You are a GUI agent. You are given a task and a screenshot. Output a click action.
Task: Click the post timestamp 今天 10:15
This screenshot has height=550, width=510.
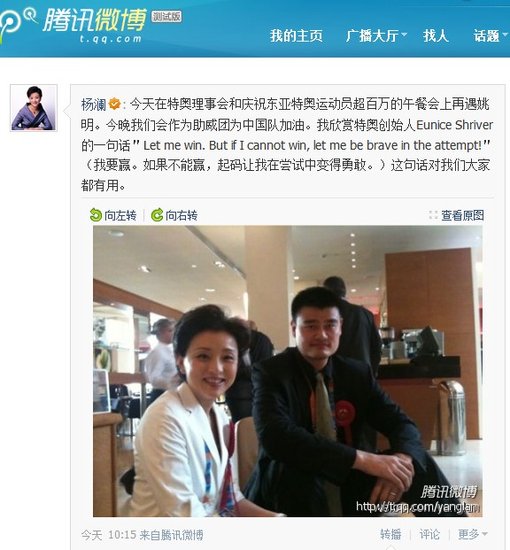tap(108, 535)
